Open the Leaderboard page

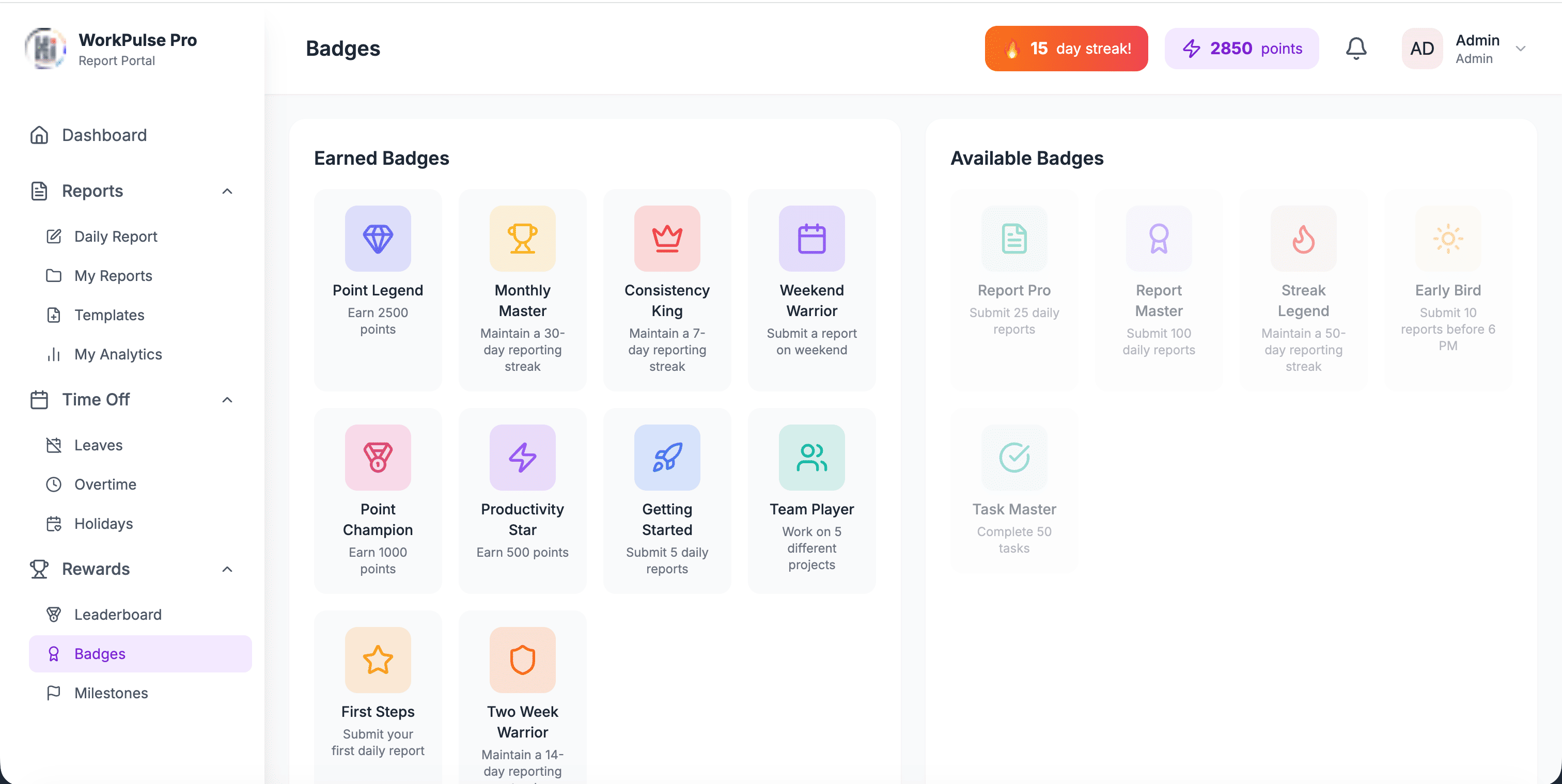pos(118,614)
